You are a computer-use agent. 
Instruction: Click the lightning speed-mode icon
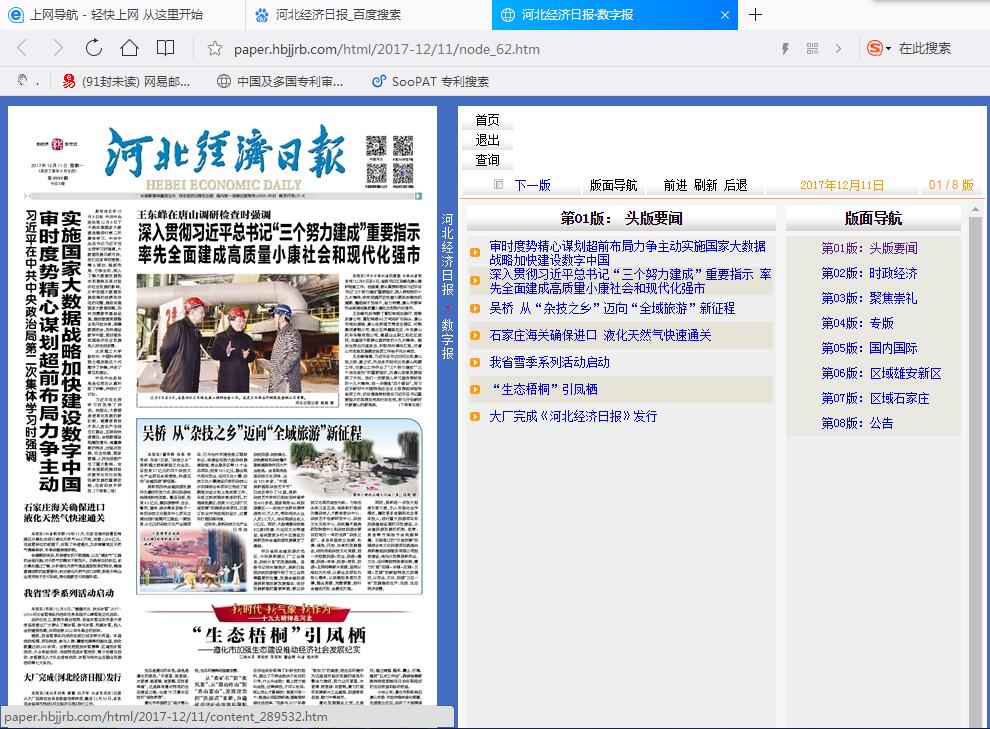[785, 49]
